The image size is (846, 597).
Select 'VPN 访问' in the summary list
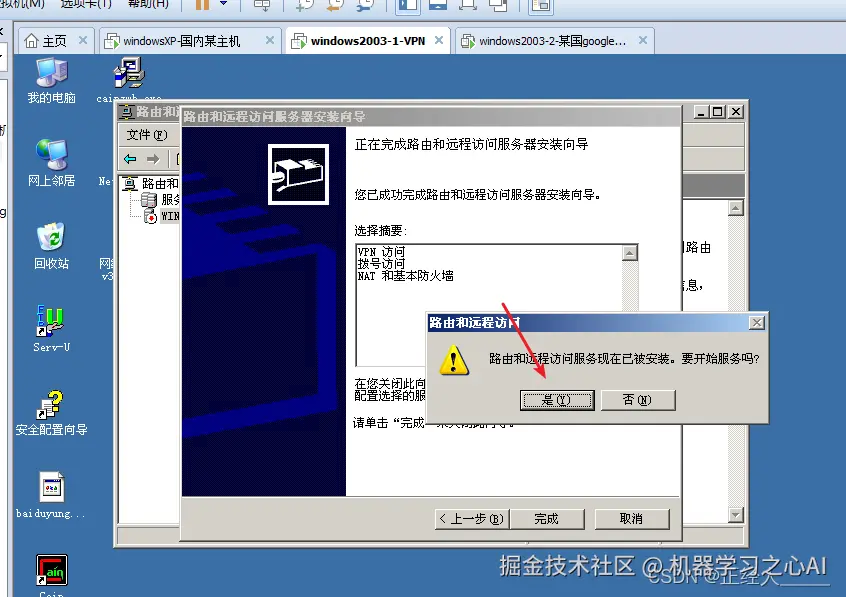point(381,252)
